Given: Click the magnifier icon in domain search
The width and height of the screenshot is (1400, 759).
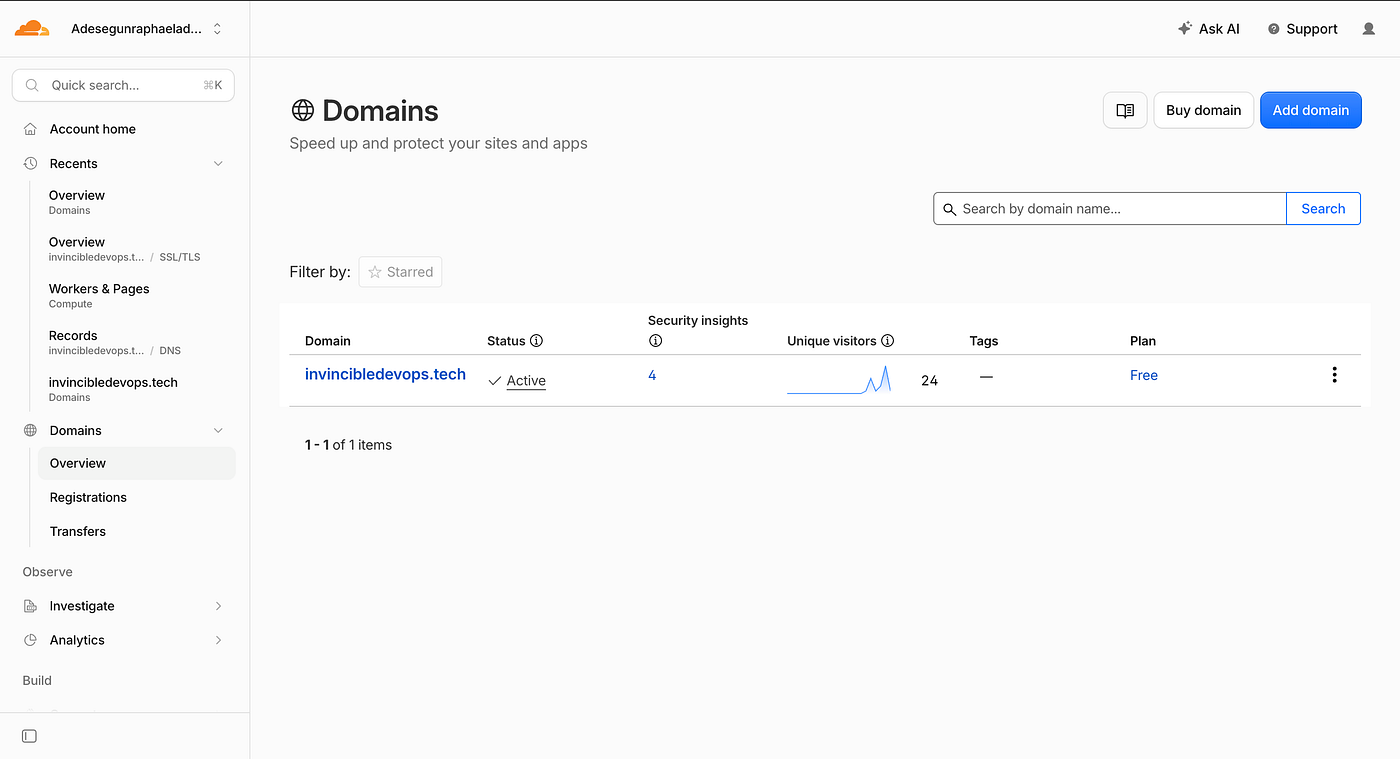Looking at the screenshot, I should tap(950, 209).
